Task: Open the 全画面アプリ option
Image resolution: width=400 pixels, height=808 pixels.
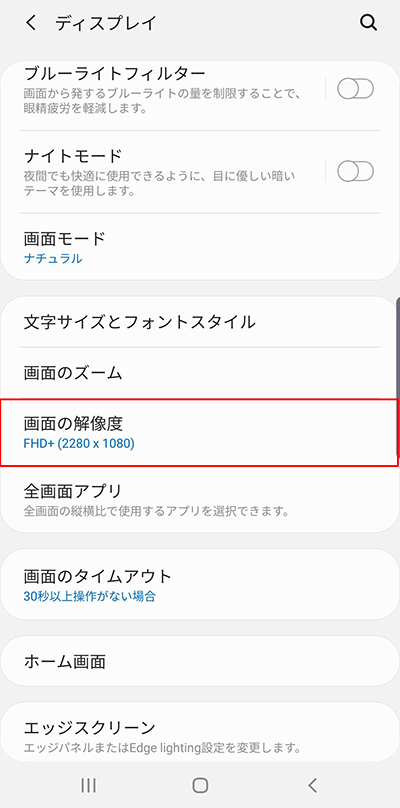Action: click(200, 499)
